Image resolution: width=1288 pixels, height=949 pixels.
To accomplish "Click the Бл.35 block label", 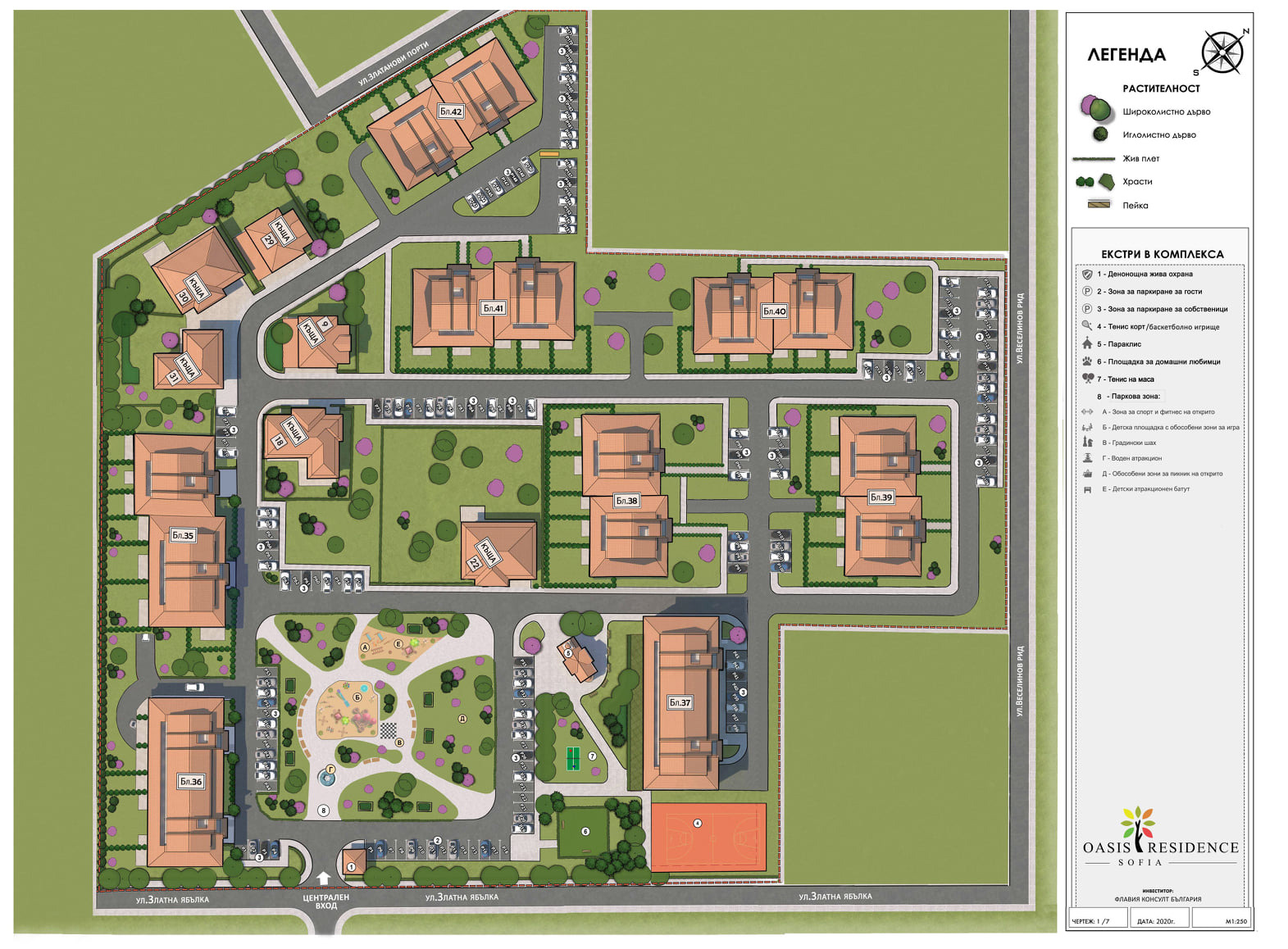I will [183, 536].
